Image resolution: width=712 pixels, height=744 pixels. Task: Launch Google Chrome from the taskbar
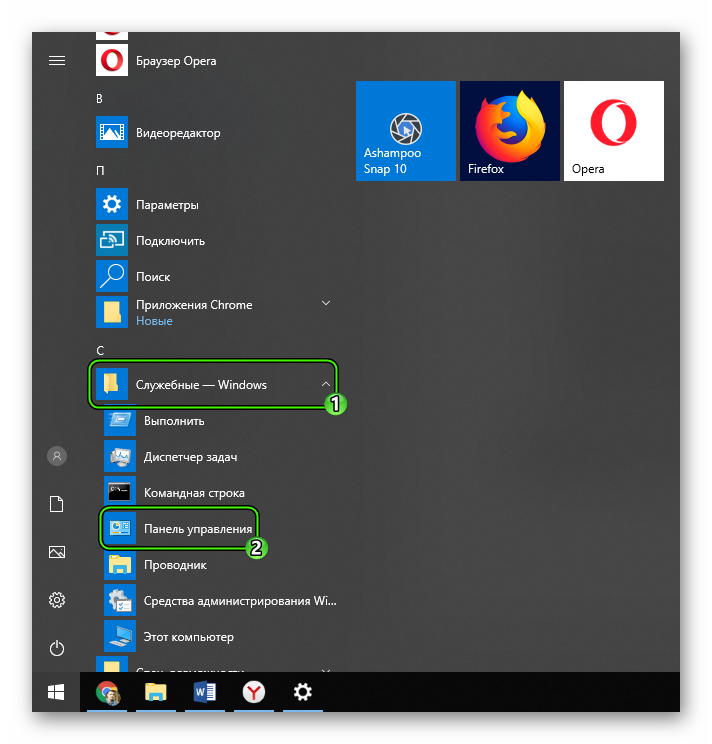click(x=106, y=692)
